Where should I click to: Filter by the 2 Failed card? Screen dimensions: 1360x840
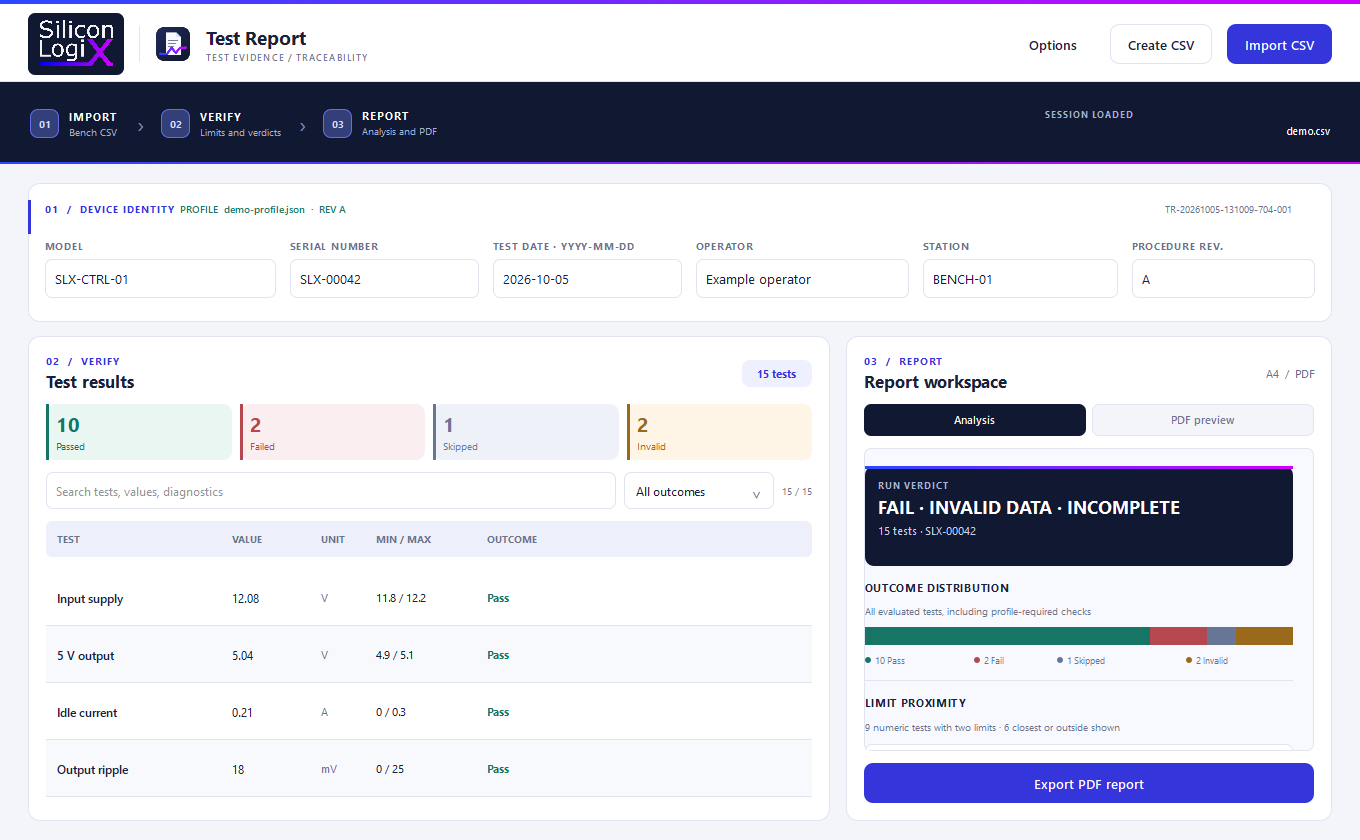point(333,432)
